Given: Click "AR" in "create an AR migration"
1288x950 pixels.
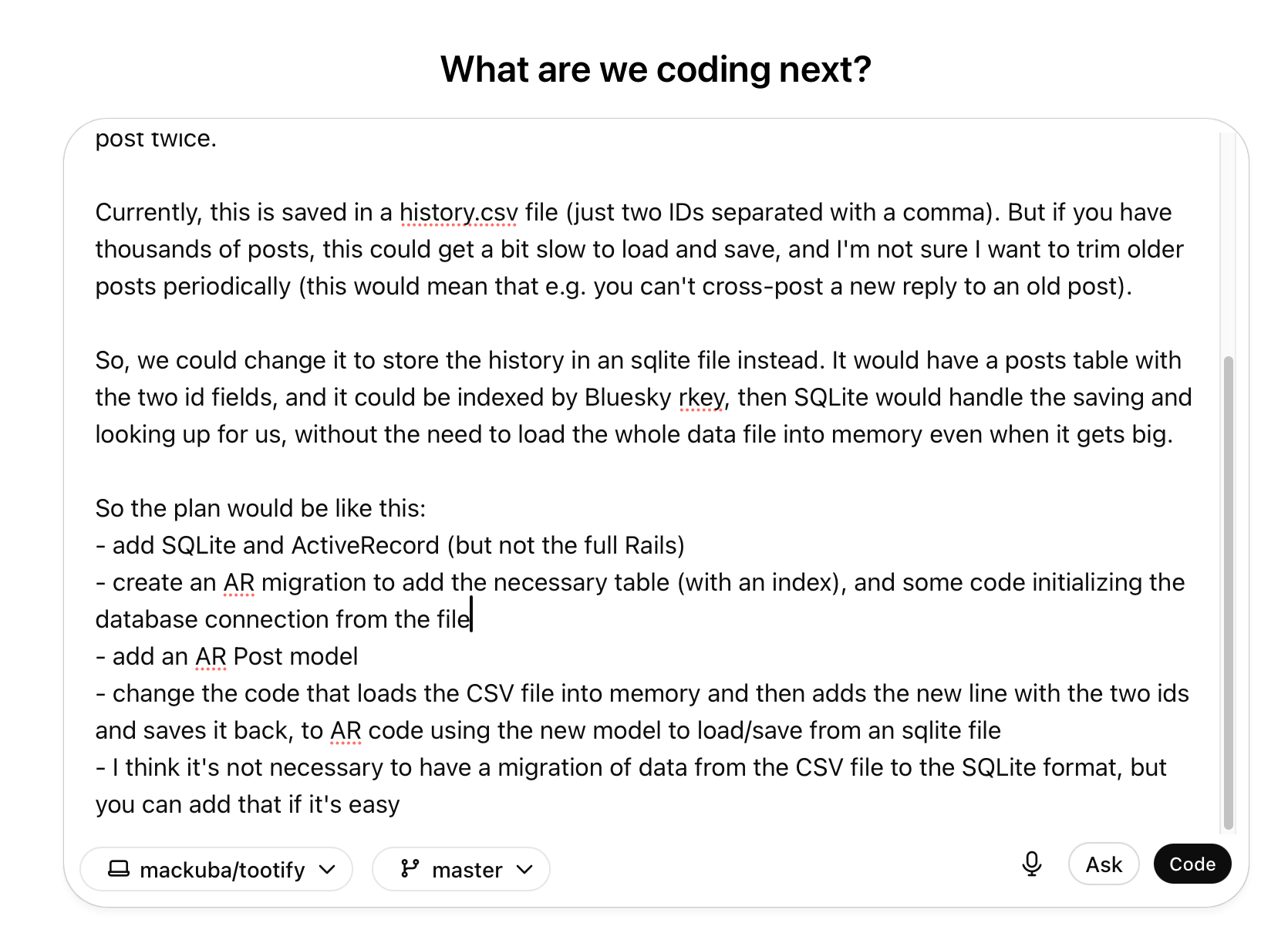Looking at the screenshot, I should pos(238,582).
